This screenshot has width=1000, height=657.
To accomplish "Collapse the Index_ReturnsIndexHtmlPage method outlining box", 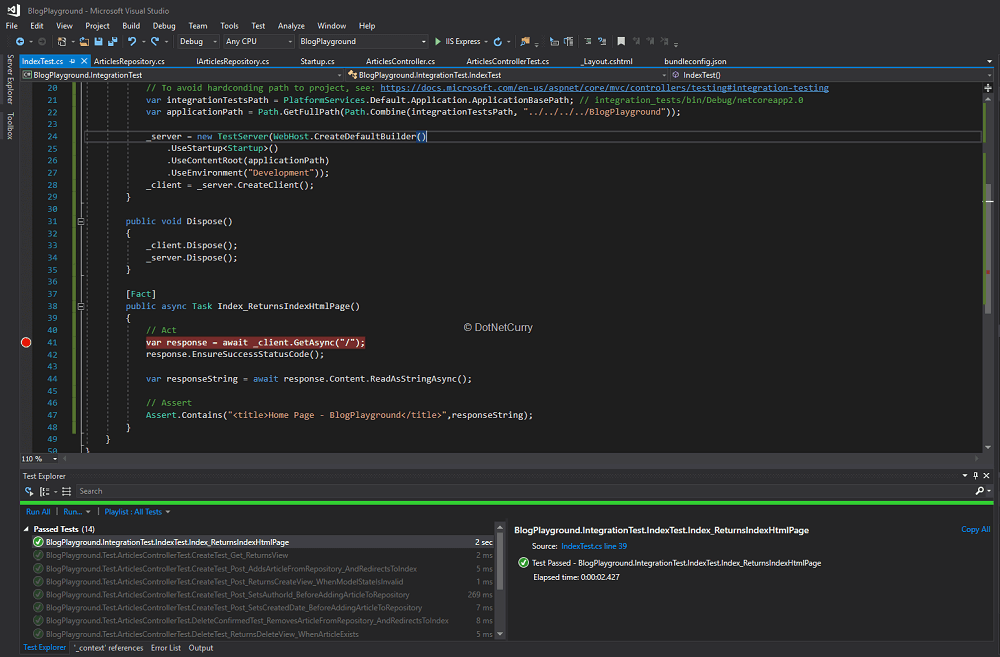I will (x=81, y=306).
